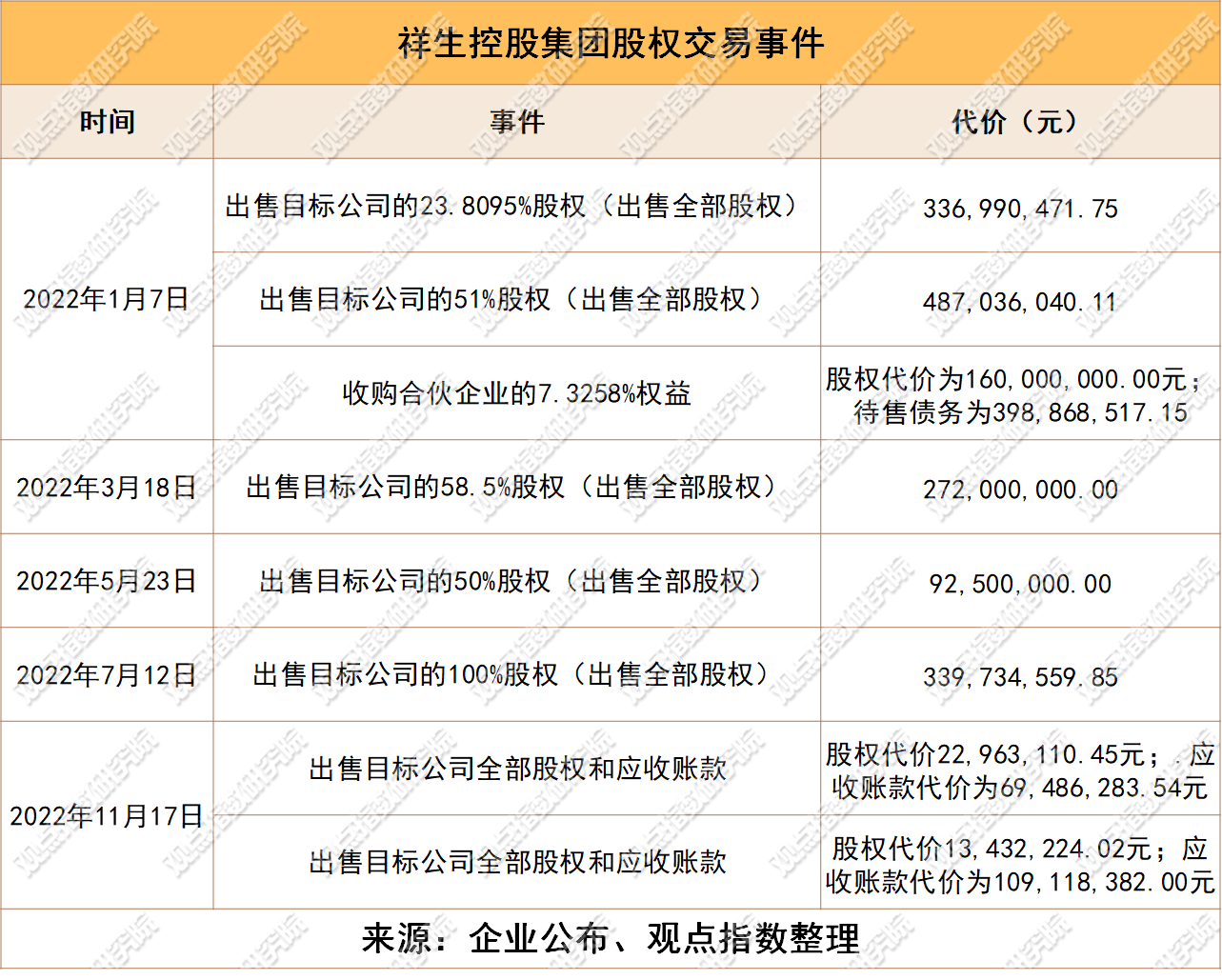
Task: Click the date cell 2022年7月12日
Action: coord(107,675)
